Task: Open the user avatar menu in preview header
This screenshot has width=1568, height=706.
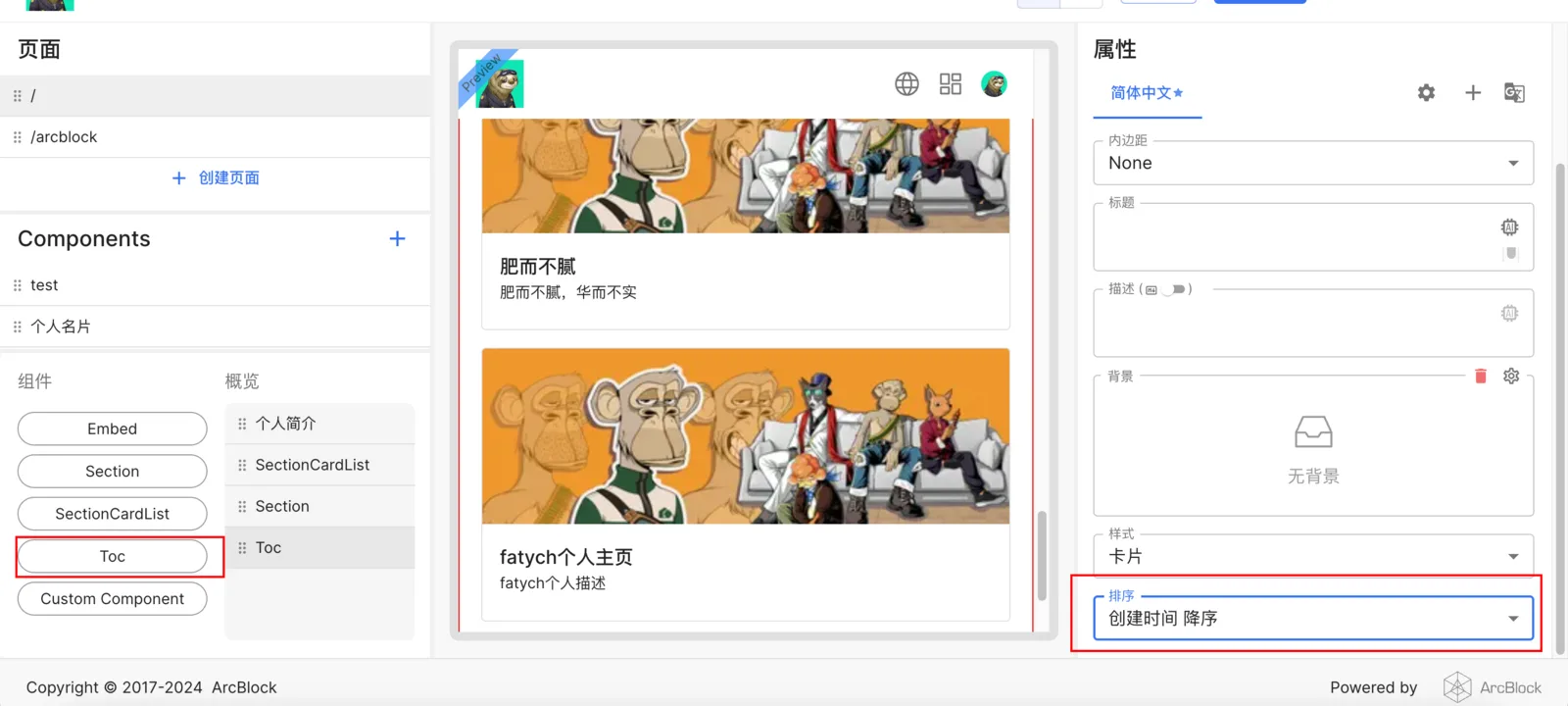Action: click(994, 84)
